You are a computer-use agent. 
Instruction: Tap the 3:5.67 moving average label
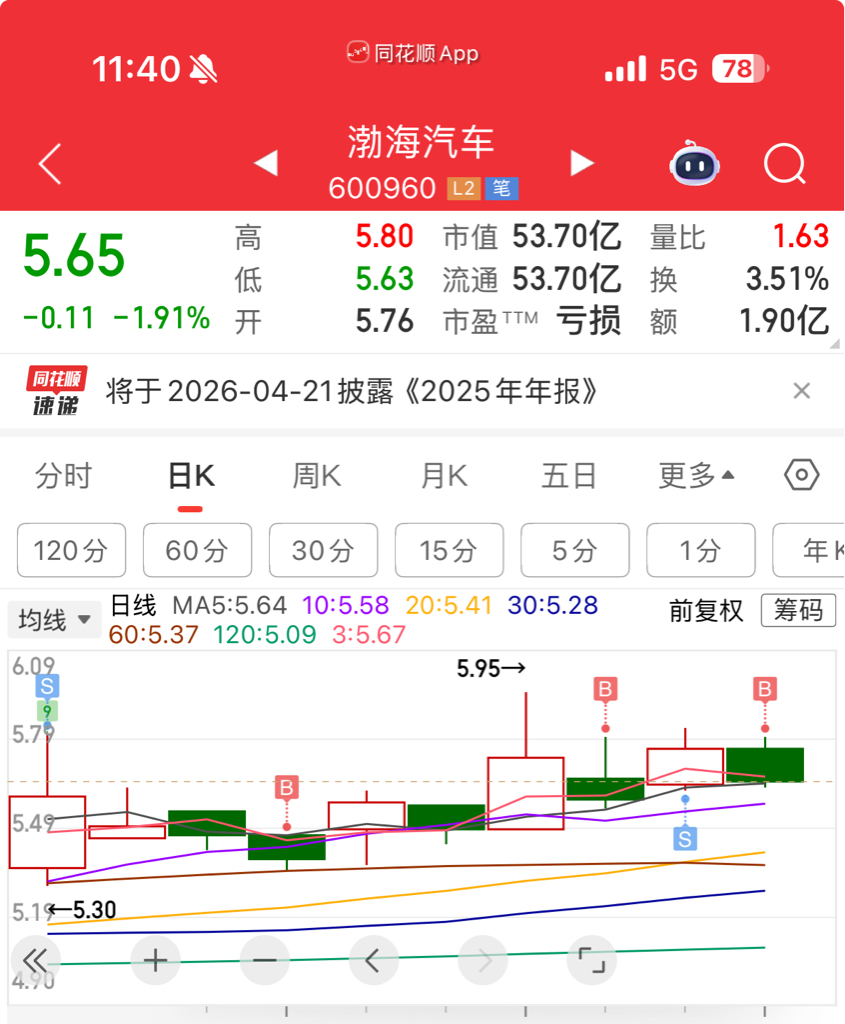click(x=369, y=634)
